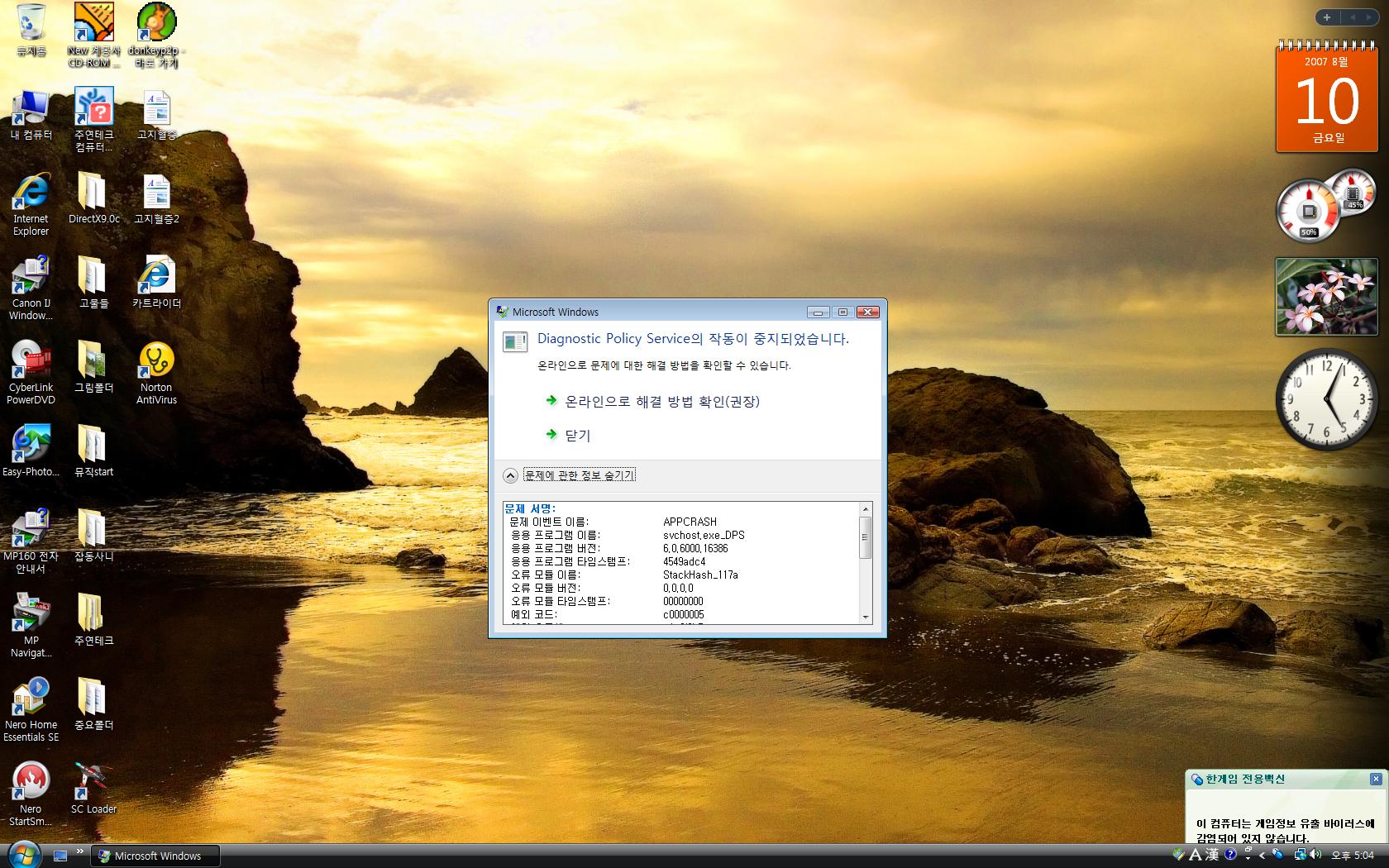Open the 고지혈증 document icon
The image size is (1389, 868).
(x=156, y=114)
